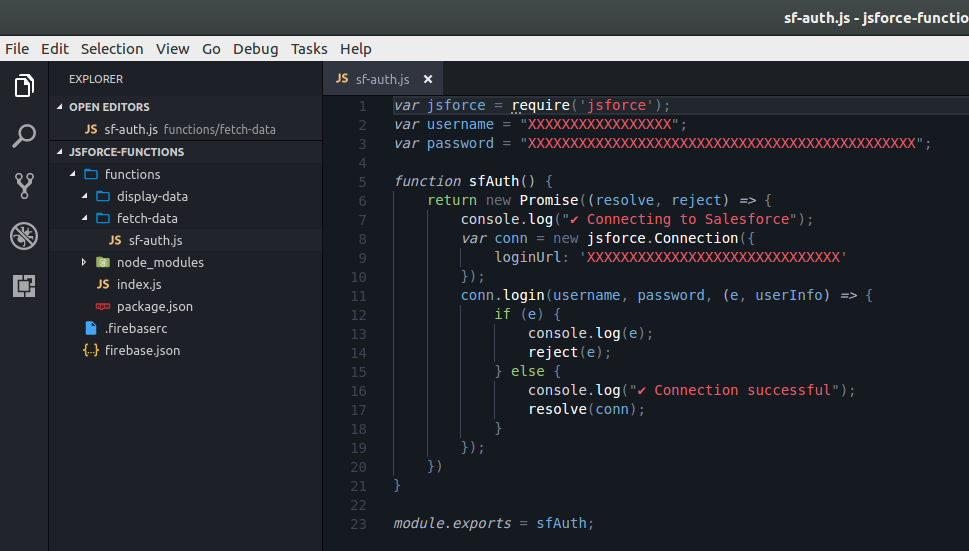
Task: Collapse the Open Editors section
Action: click(x=60, y=107)
